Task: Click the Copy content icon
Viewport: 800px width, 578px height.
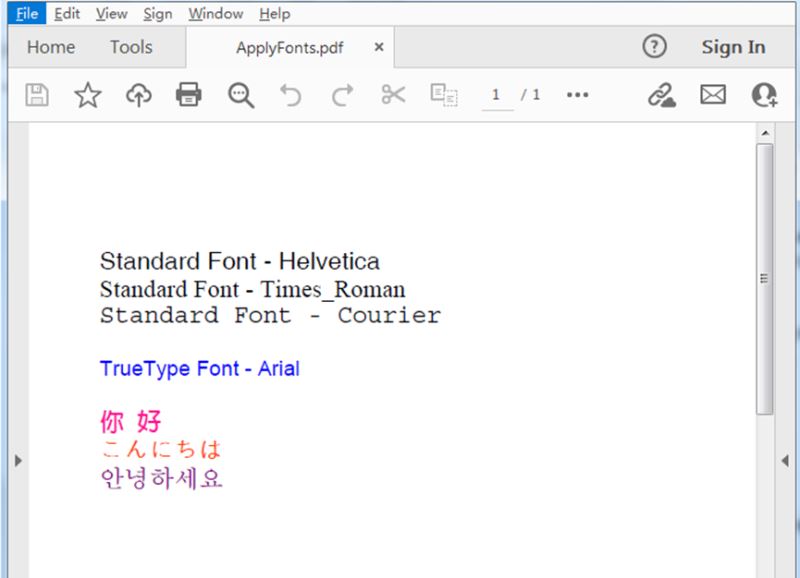Action: (x=444, y=95)
